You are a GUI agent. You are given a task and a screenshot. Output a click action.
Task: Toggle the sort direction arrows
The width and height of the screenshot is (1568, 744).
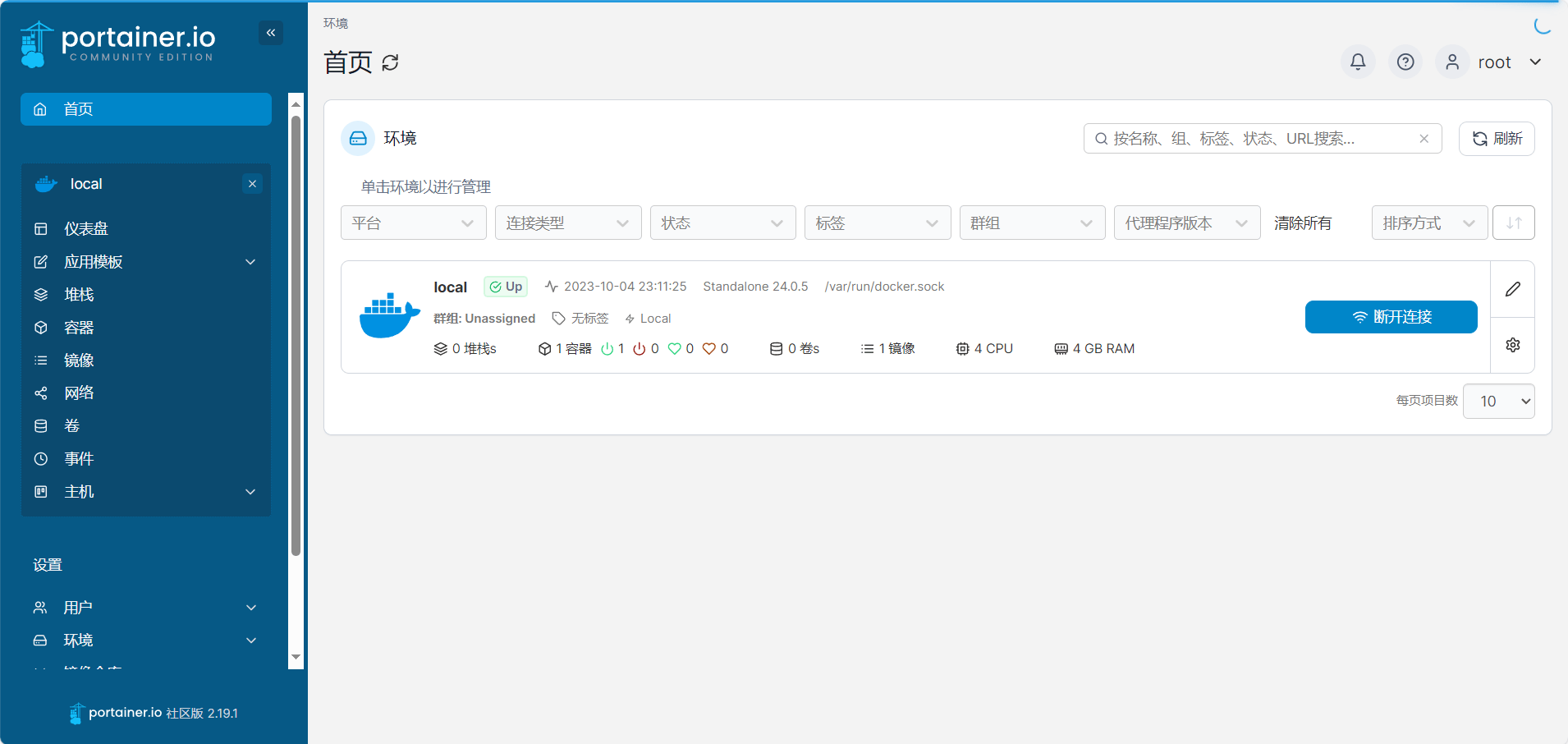1513,223
